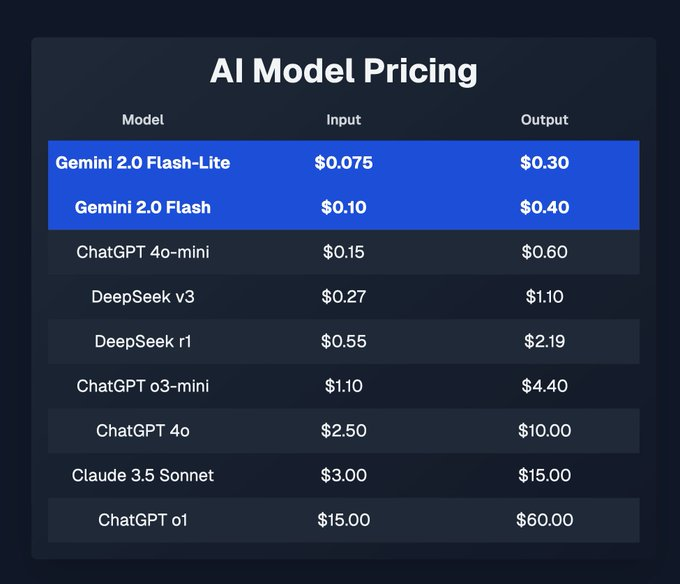Select the Output column header
This screenshot has width=680, height=584.
544,120
